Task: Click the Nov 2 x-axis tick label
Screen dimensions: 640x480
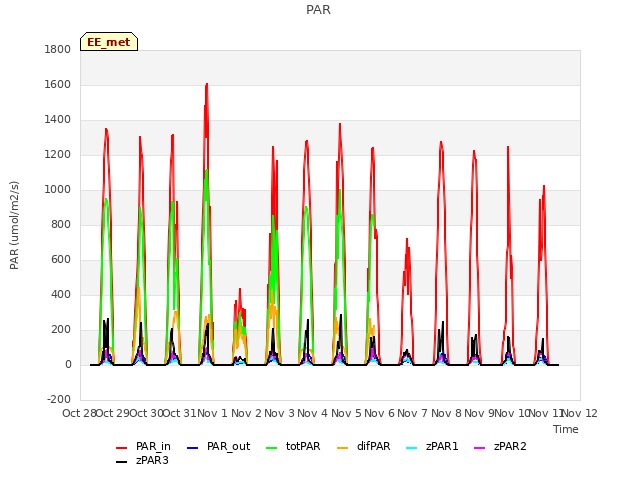Action: (x=246, y=413)
